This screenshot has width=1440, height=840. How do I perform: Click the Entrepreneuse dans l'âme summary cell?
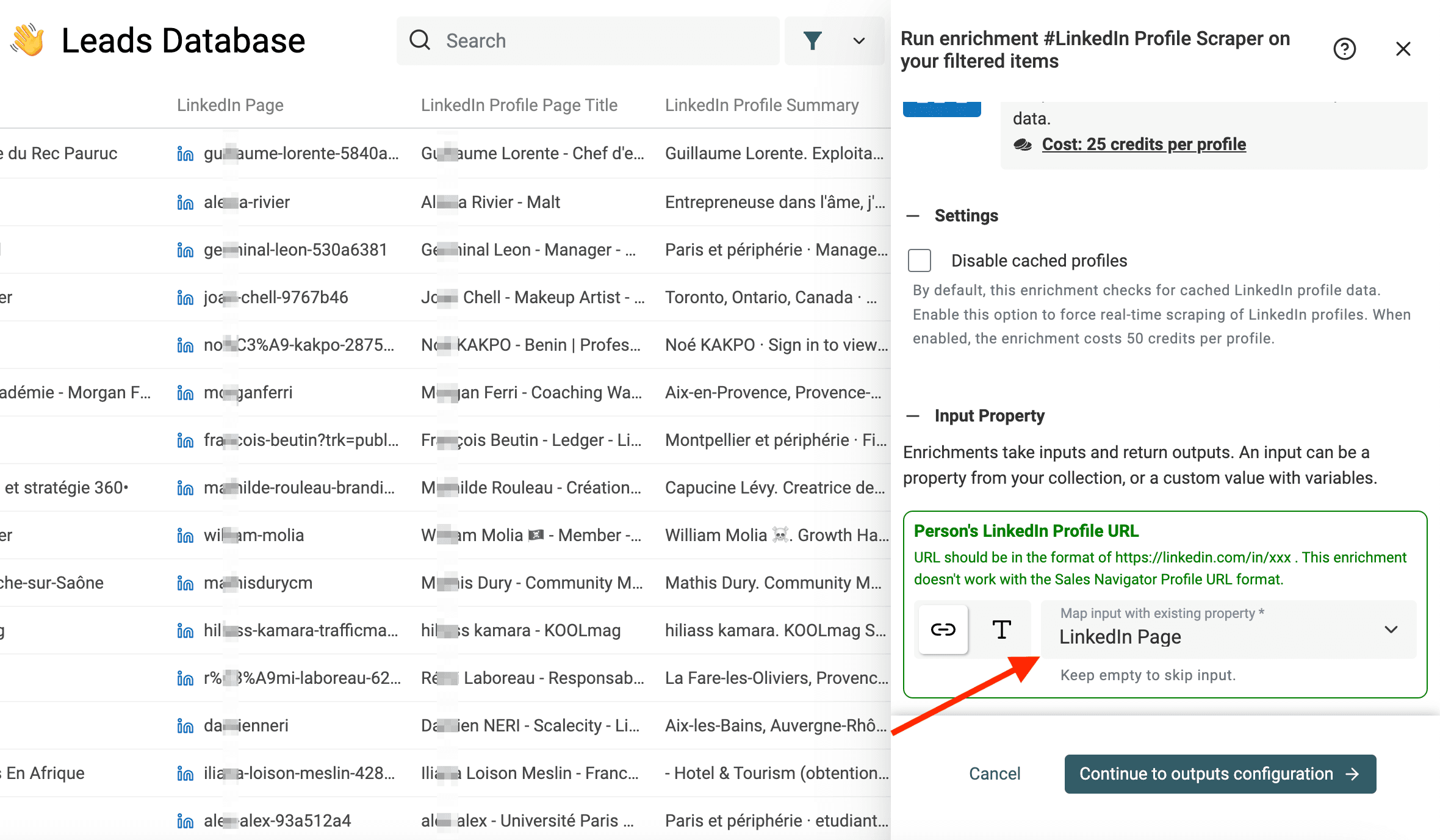775,202
